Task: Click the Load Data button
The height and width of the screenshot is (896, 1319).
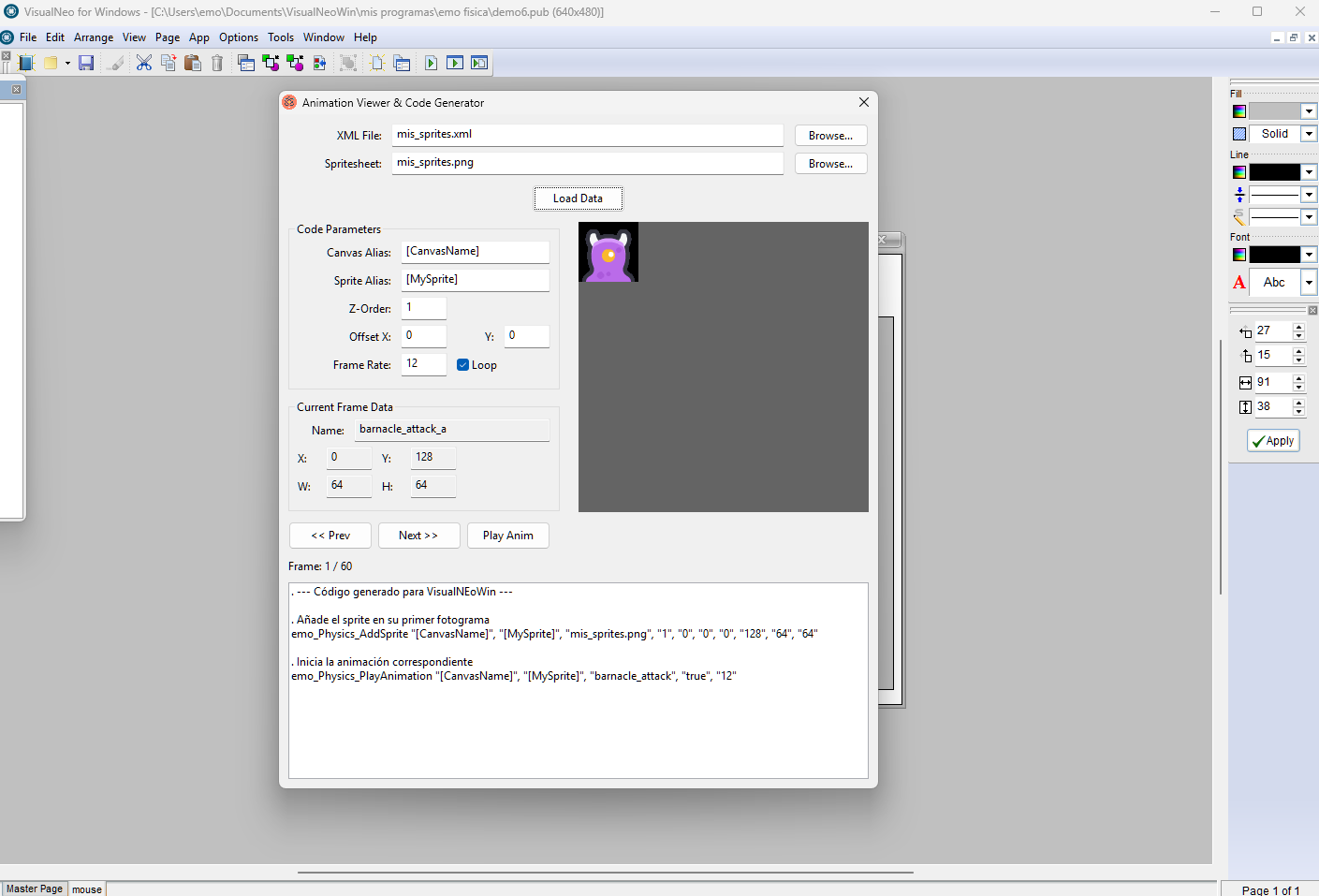Action: (x=578, y=198)
